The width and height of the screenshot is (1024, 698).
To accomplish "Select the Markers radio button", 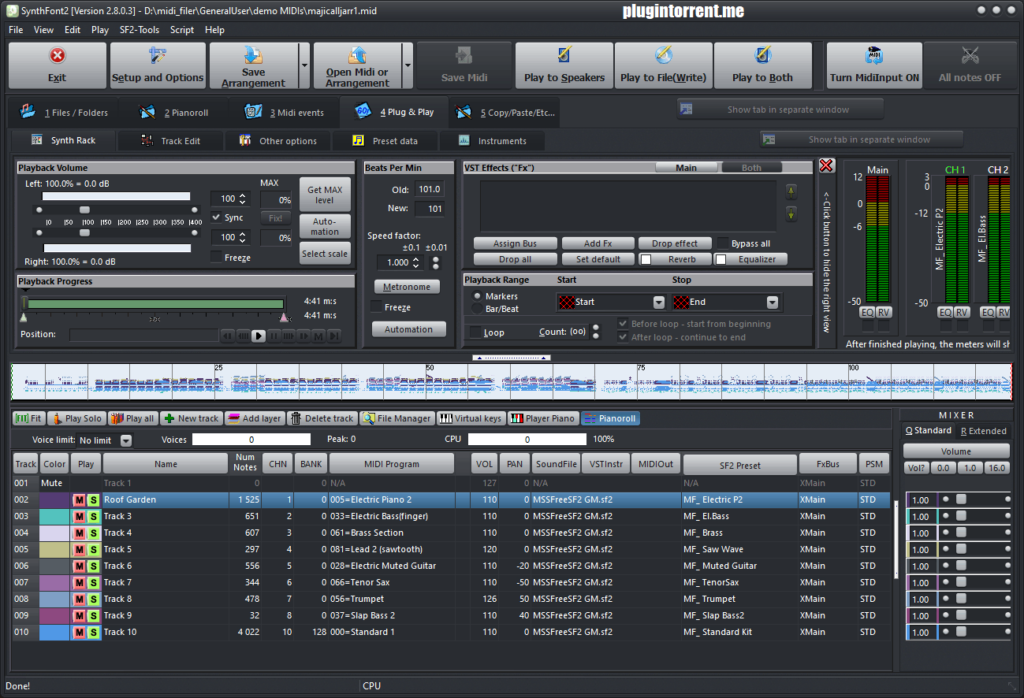I will tap(477, 296).
